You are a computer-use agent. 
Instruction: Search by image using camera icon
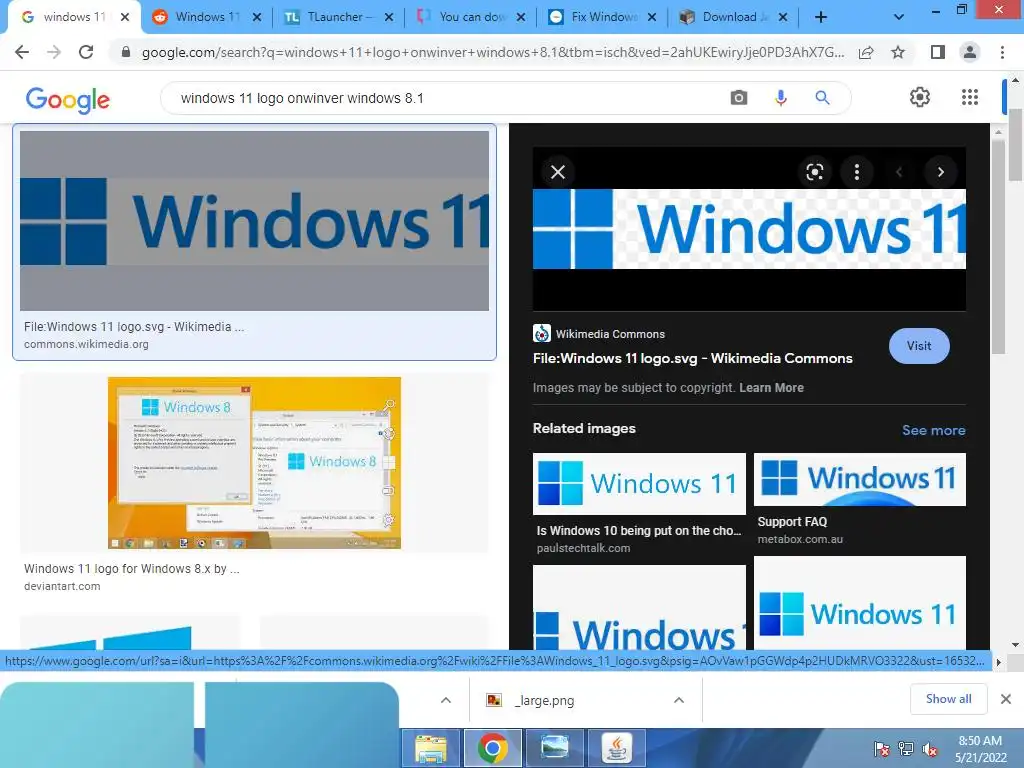coord(739,98)
